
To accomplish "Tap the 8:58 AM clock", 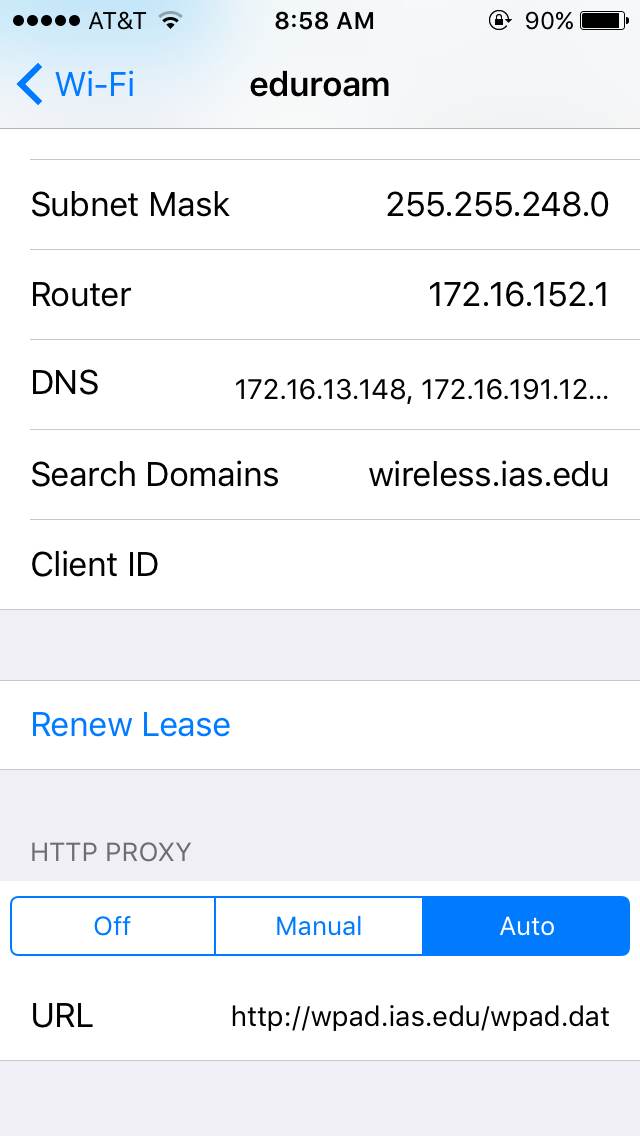I will (324, 21).
